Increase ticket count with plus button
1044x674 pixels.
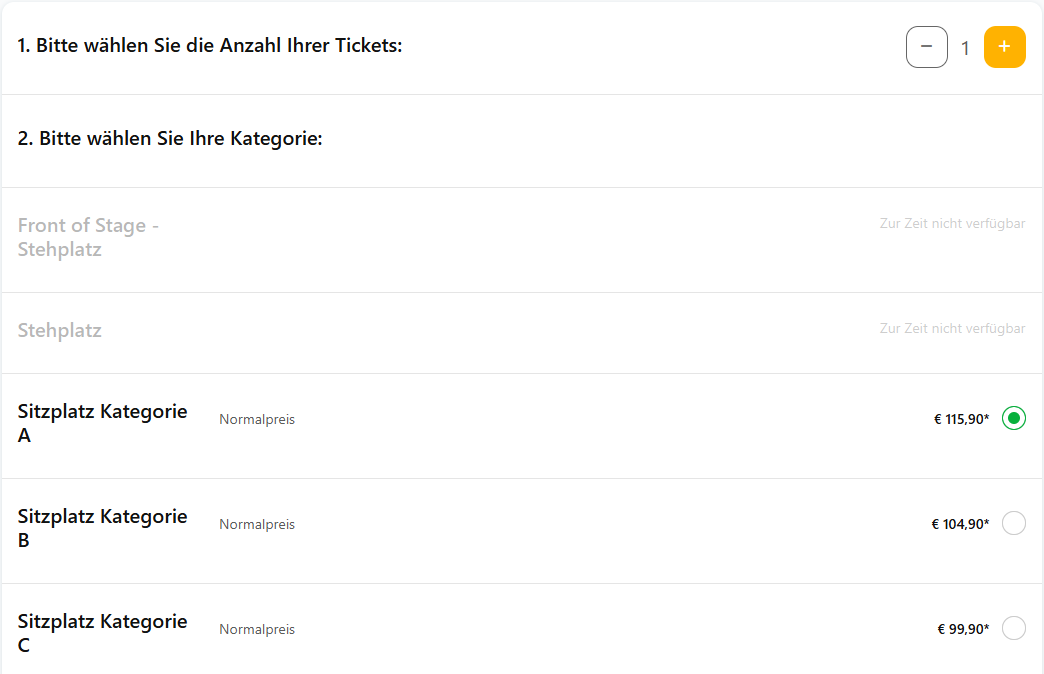tap(1004, 47)
